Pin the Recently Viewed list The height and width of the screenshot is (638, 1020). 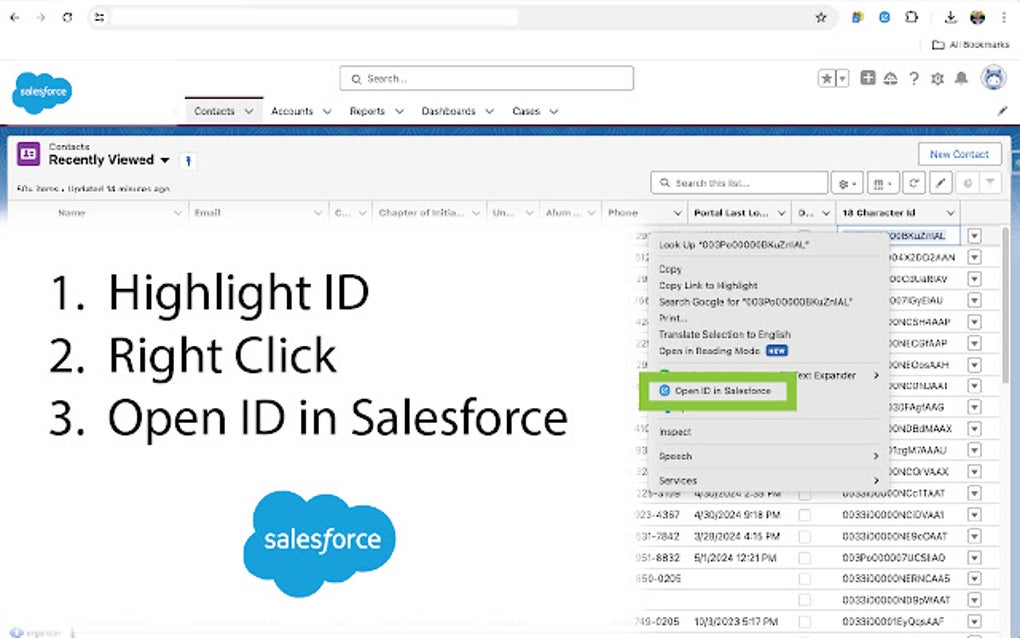pyautogui.click(x=188, y=161)
